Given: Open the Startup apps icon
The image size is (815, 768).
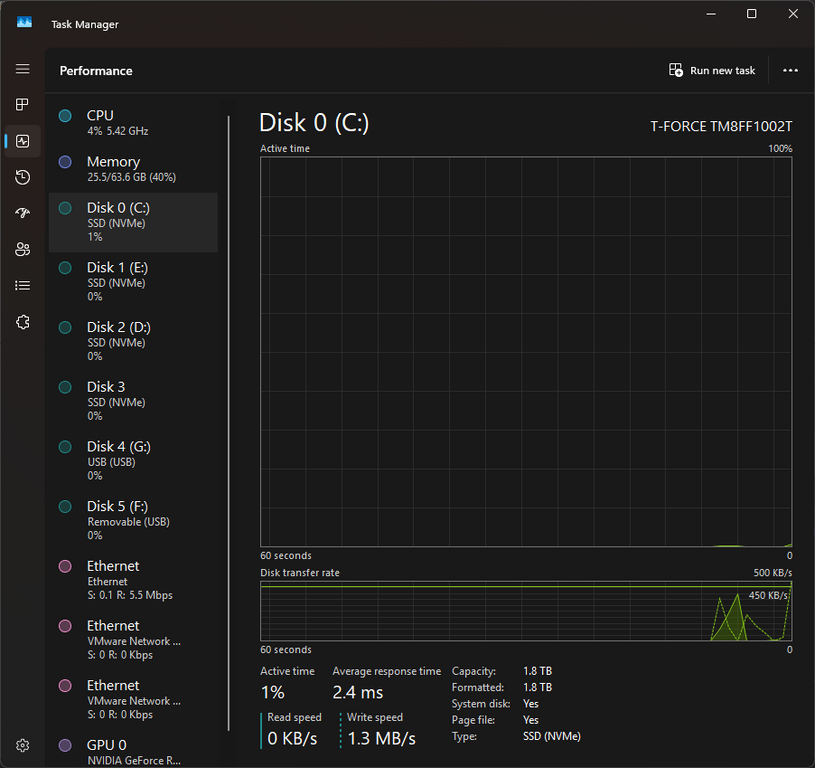Looking at the screenshot, I should pyautogui.click(x=22, y=213).
